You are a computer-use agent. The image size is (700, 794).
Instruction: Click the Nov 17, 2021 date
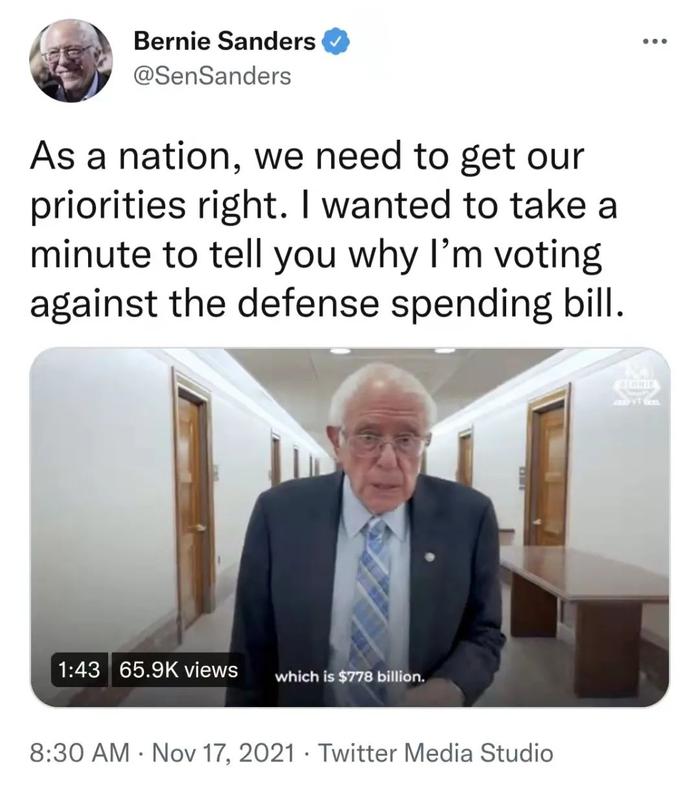tap(223, 752)
